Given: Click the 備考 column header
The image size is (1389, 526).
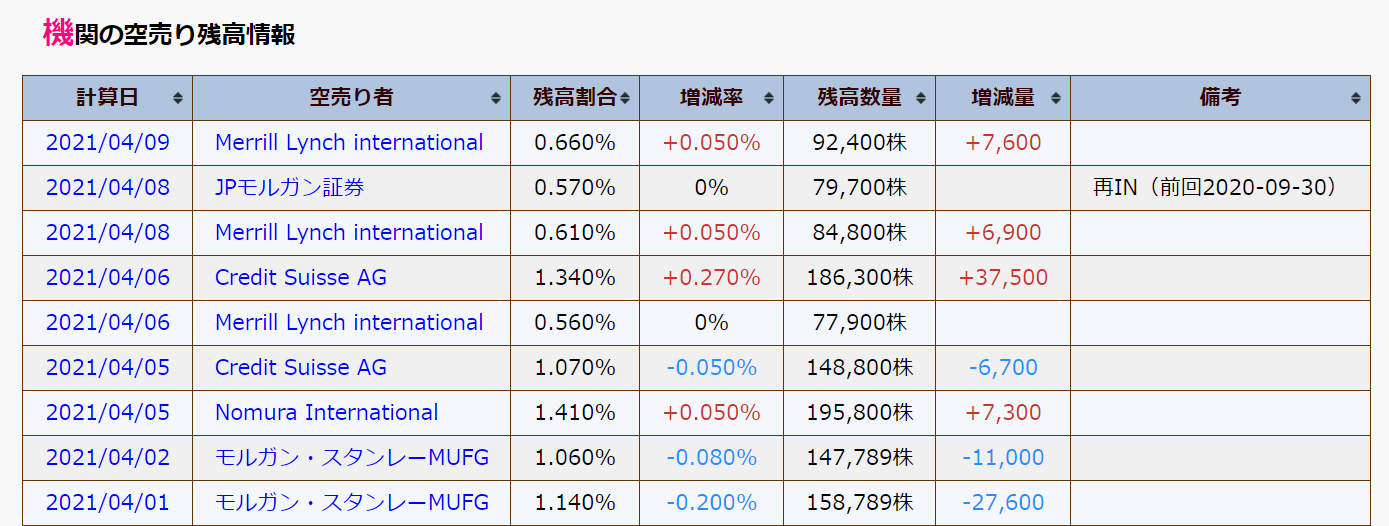Looking at the screenshot, I should (x=1220, y=97).
